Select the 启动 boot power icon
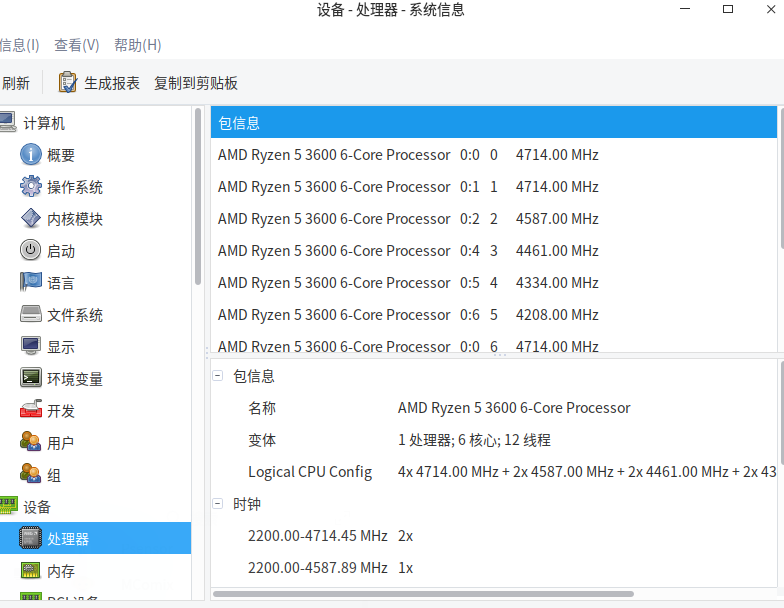 [x=31, y=251]
